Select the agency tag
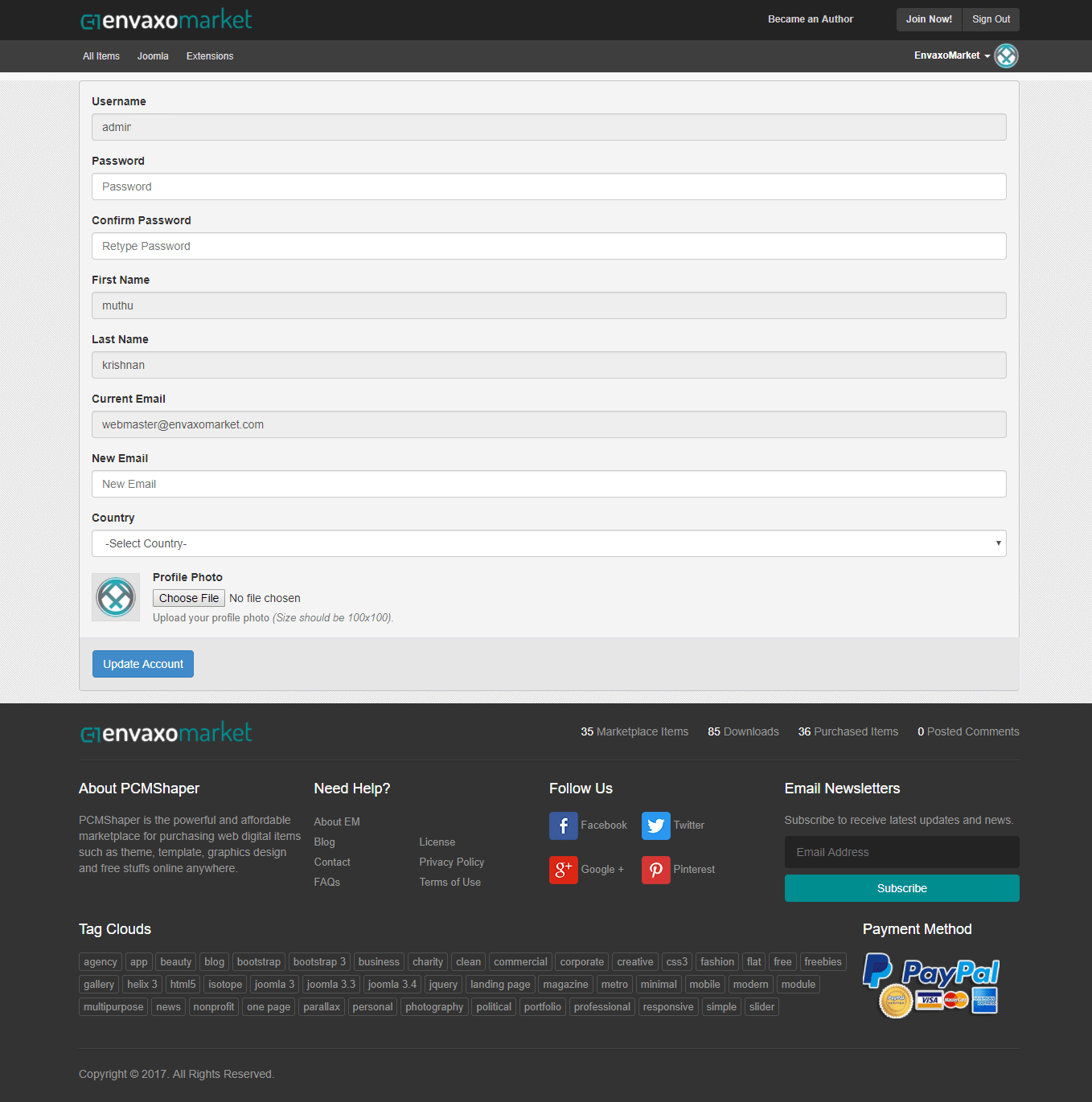Screen dimensions: 1092x1102 [x=101, y=962]
